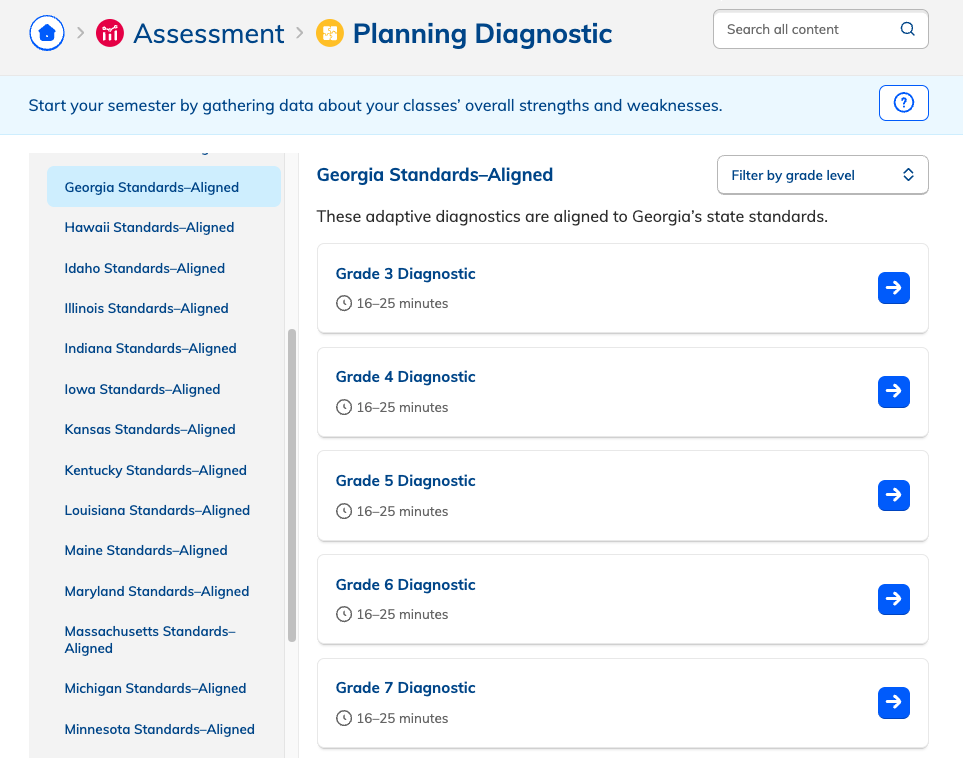Select Michigan Standards–Aligned
This screenshot has height=758, width=963.
(155, 689)
